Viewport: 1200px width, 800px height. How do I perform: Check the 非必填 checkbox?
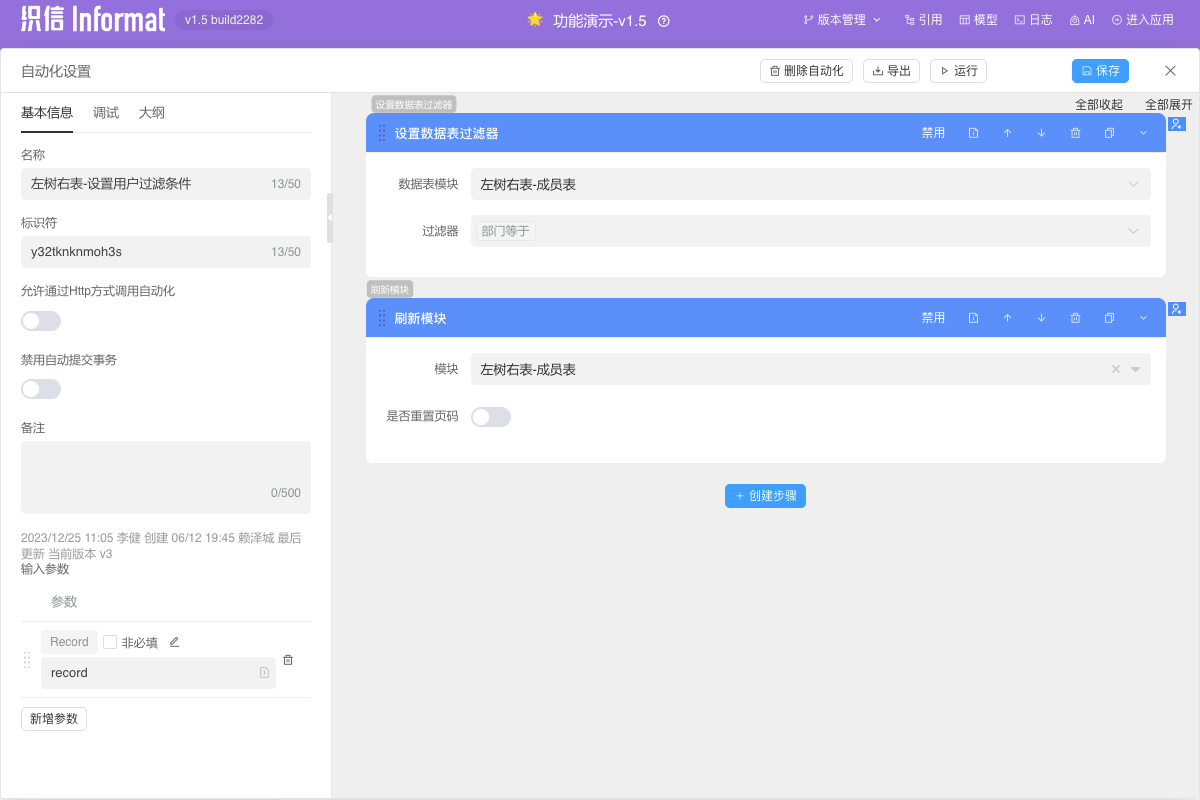click(x=110, y=642)
